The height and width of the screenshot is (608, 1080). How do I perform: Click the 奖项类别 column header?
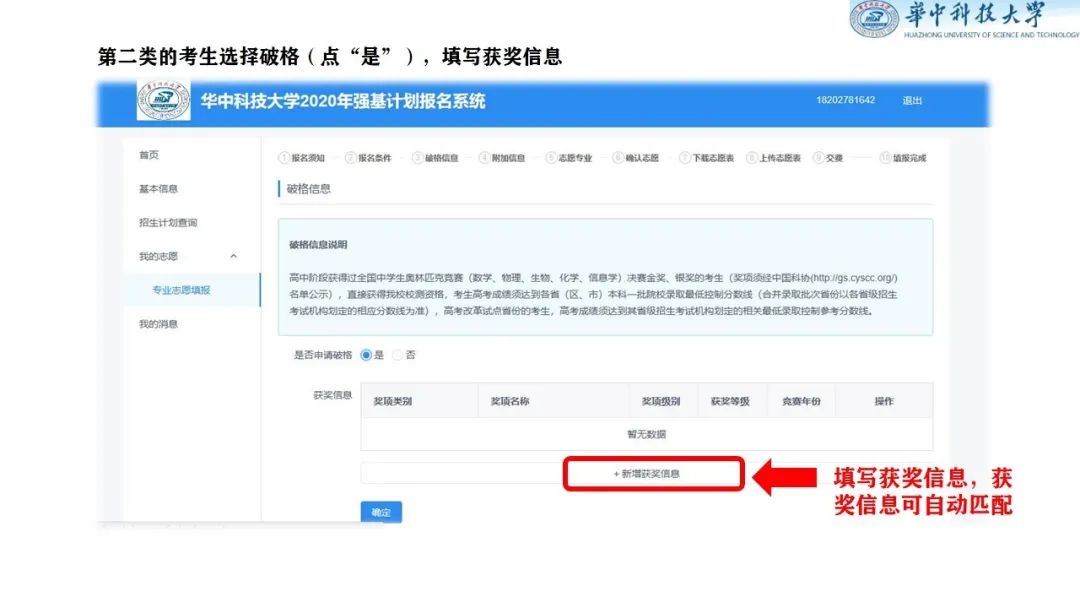pos(393,401)
